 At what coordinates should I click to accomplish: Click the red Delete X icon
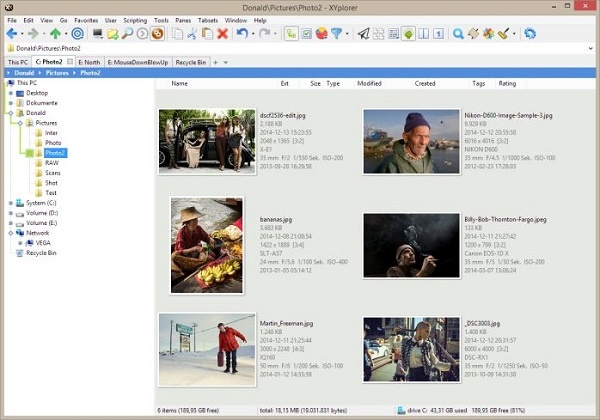223,33
